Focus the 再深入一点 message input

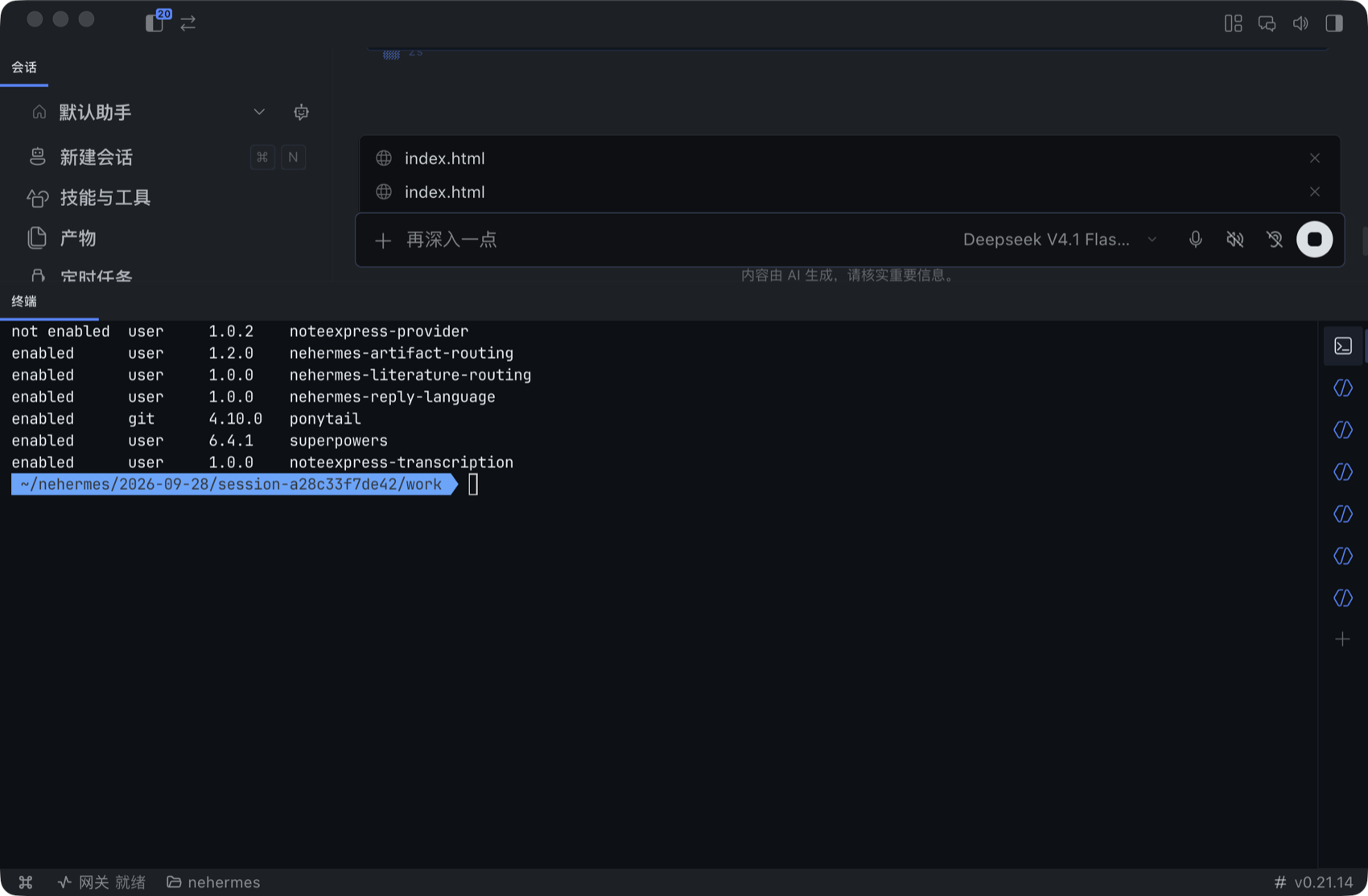(676, 240)
